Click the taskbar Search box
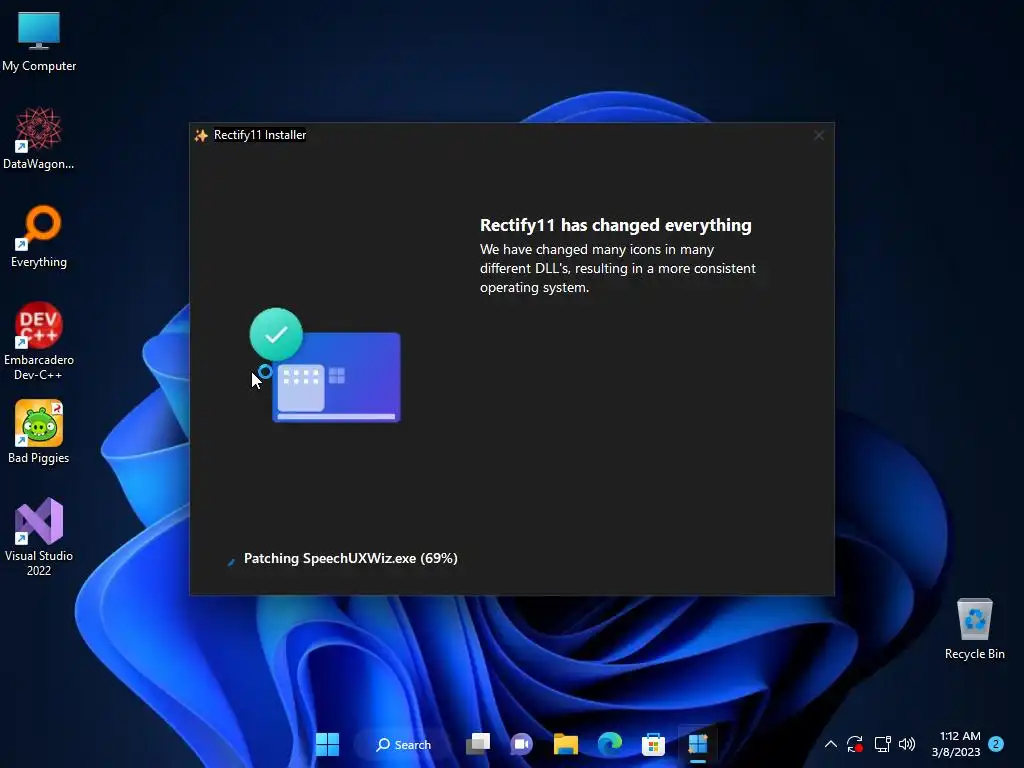 point(404,744)
